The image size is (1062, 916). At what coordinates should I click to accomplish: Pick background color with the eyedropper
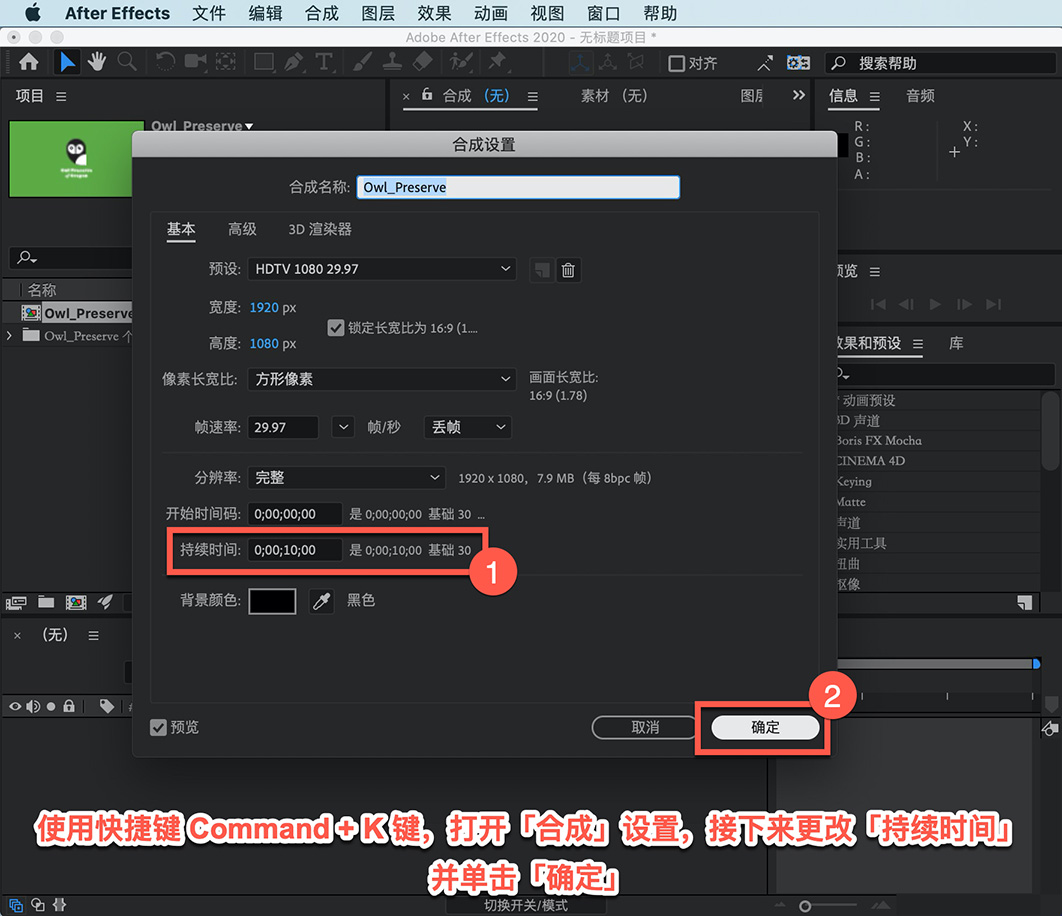click(322, 601)
